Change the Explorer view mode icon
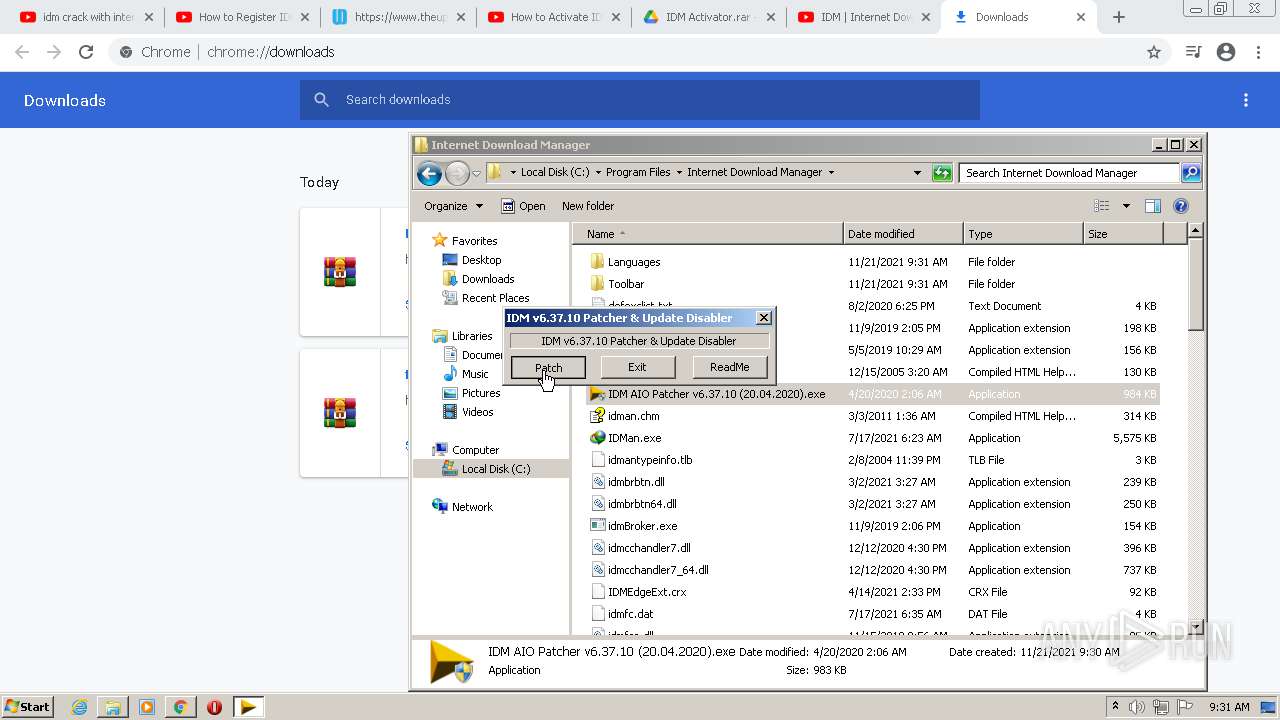The image size is (1280, 720). click(1102, 206)
